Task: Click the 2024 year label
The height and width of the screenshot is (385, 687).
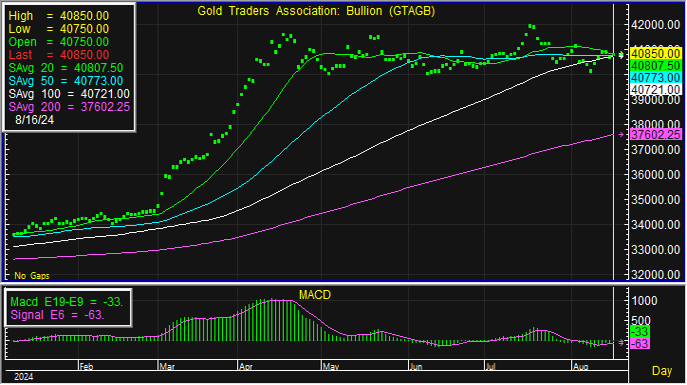Action: pyautogui.click(x=24, y=377)
